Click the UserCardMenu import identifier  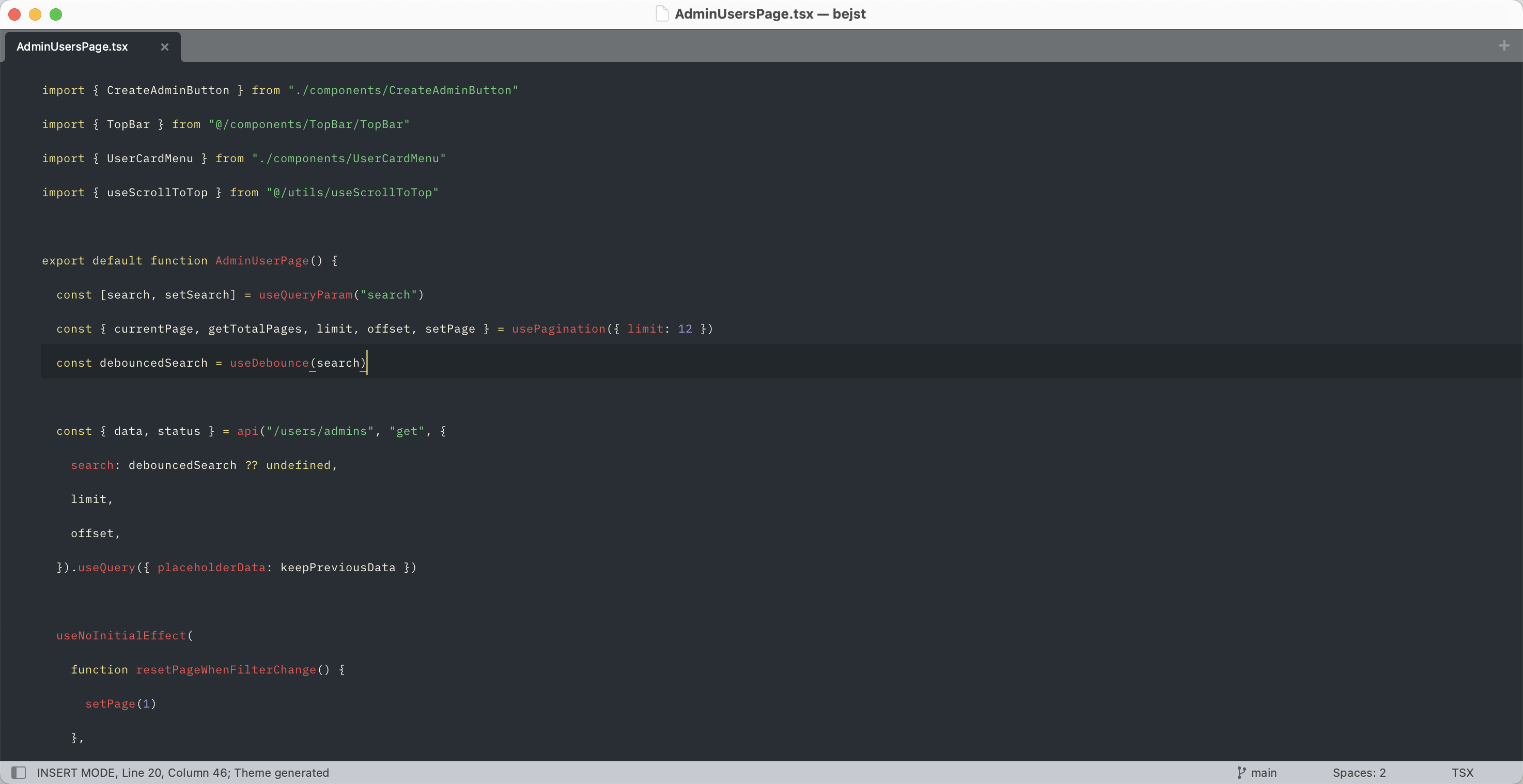(150, 159)
